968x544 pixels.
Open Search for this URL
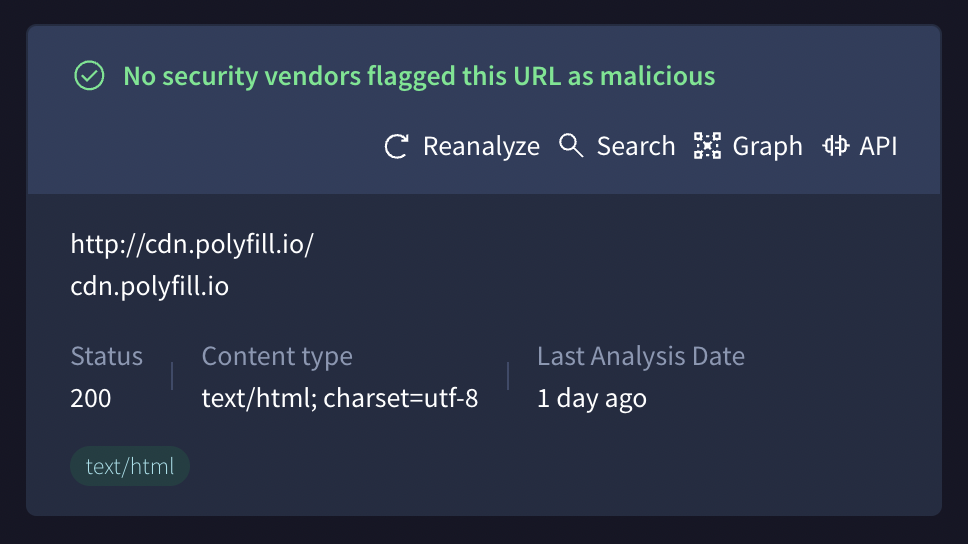(x=635, y=146)
